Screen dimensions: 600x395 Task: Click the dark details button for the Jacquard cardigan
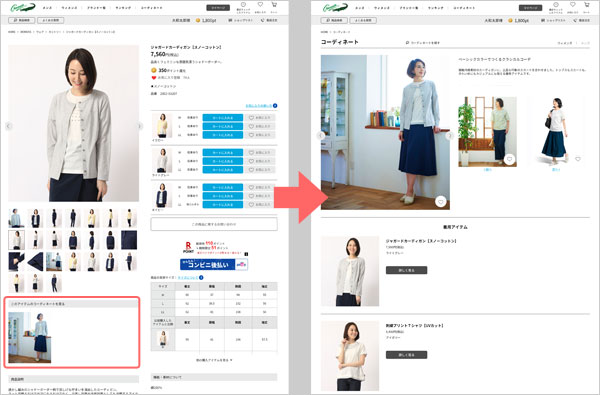[406, 270]
